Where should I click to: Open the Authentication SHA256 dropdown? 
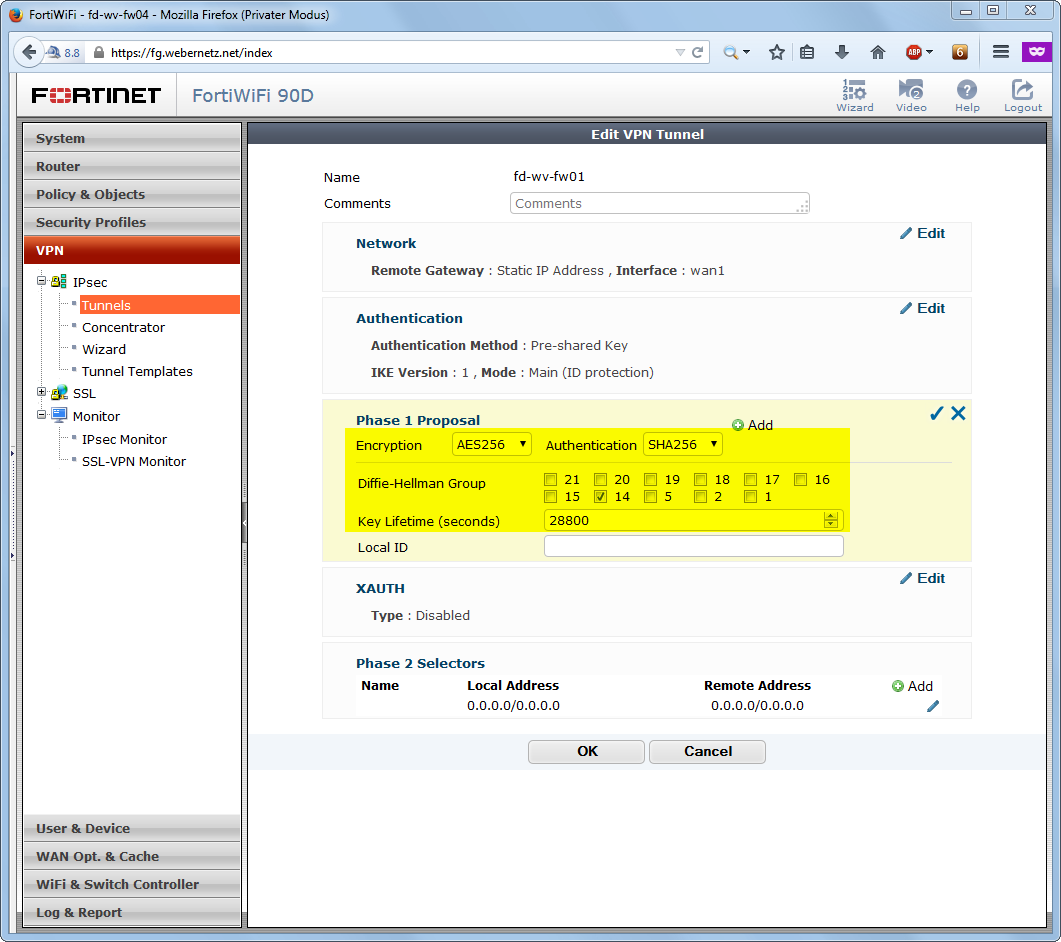682,445
